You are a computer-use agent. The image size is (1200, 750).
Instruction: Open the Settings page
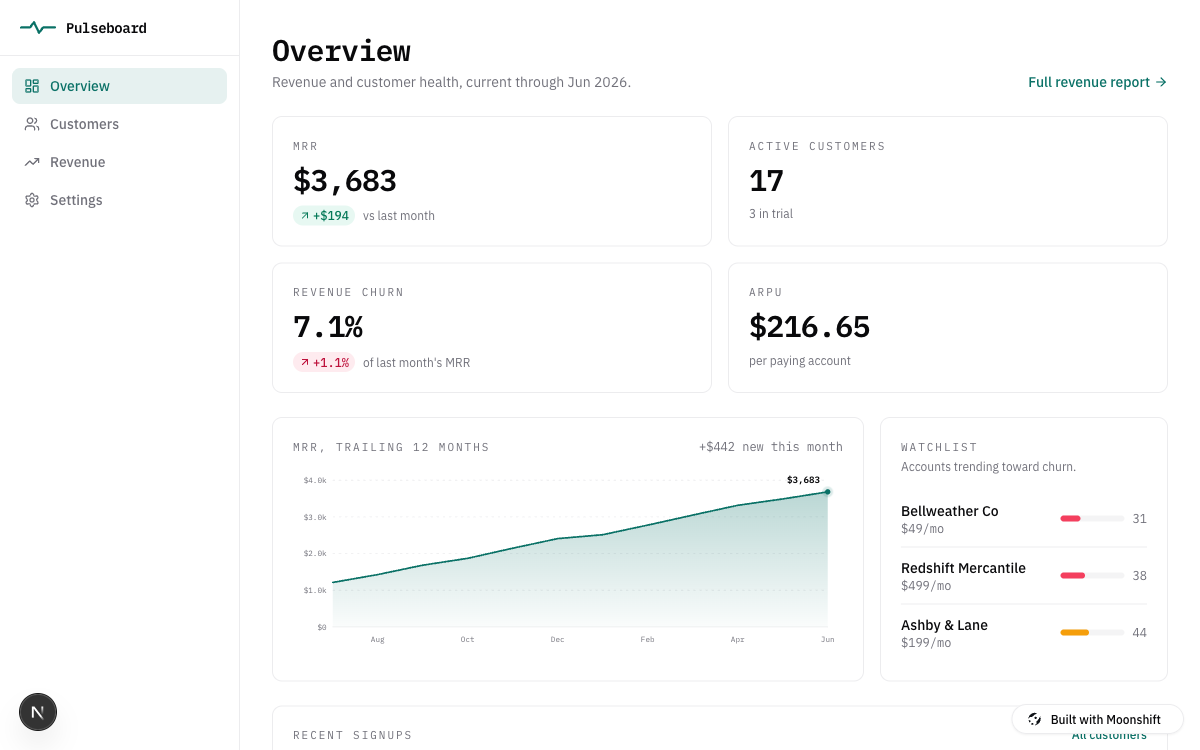(x=119, y=200)
